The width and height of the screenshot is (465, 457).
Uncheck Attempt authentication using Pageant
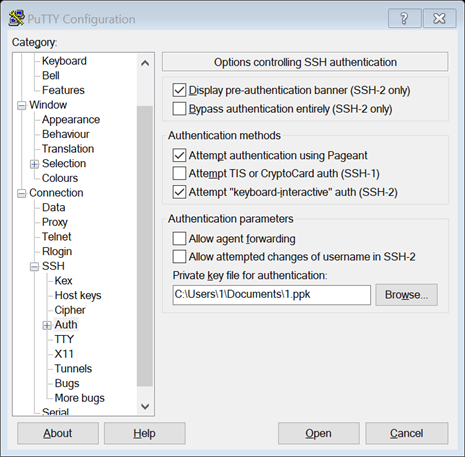click(179, 155)
